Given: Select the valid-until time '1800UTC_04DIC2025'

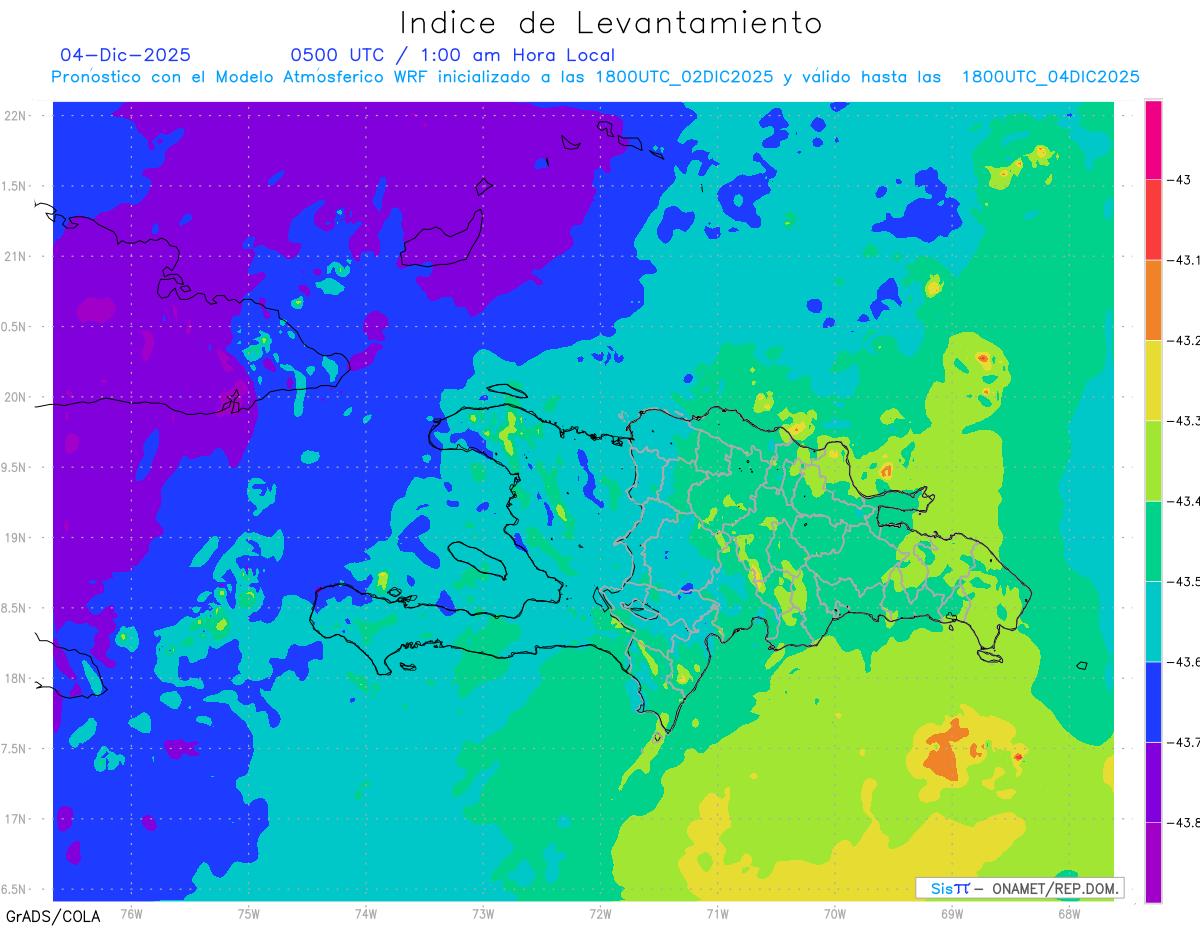Looking at the screenshot, I should pyautogui.click(x=1051, y=77).
